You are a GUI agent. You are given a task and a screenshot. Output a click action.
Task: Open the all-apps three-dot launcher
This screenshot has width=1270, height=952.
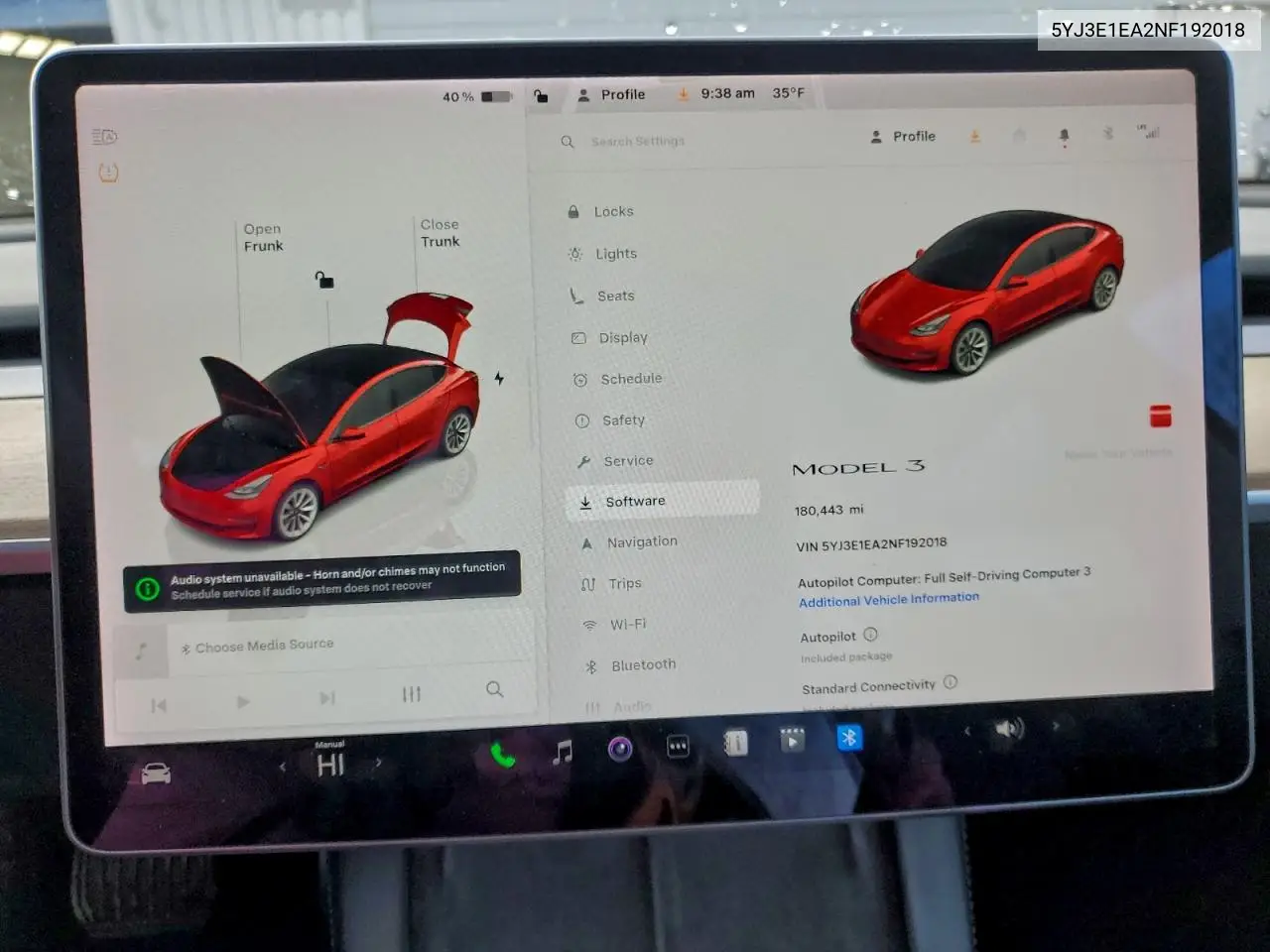click(678, 746)
